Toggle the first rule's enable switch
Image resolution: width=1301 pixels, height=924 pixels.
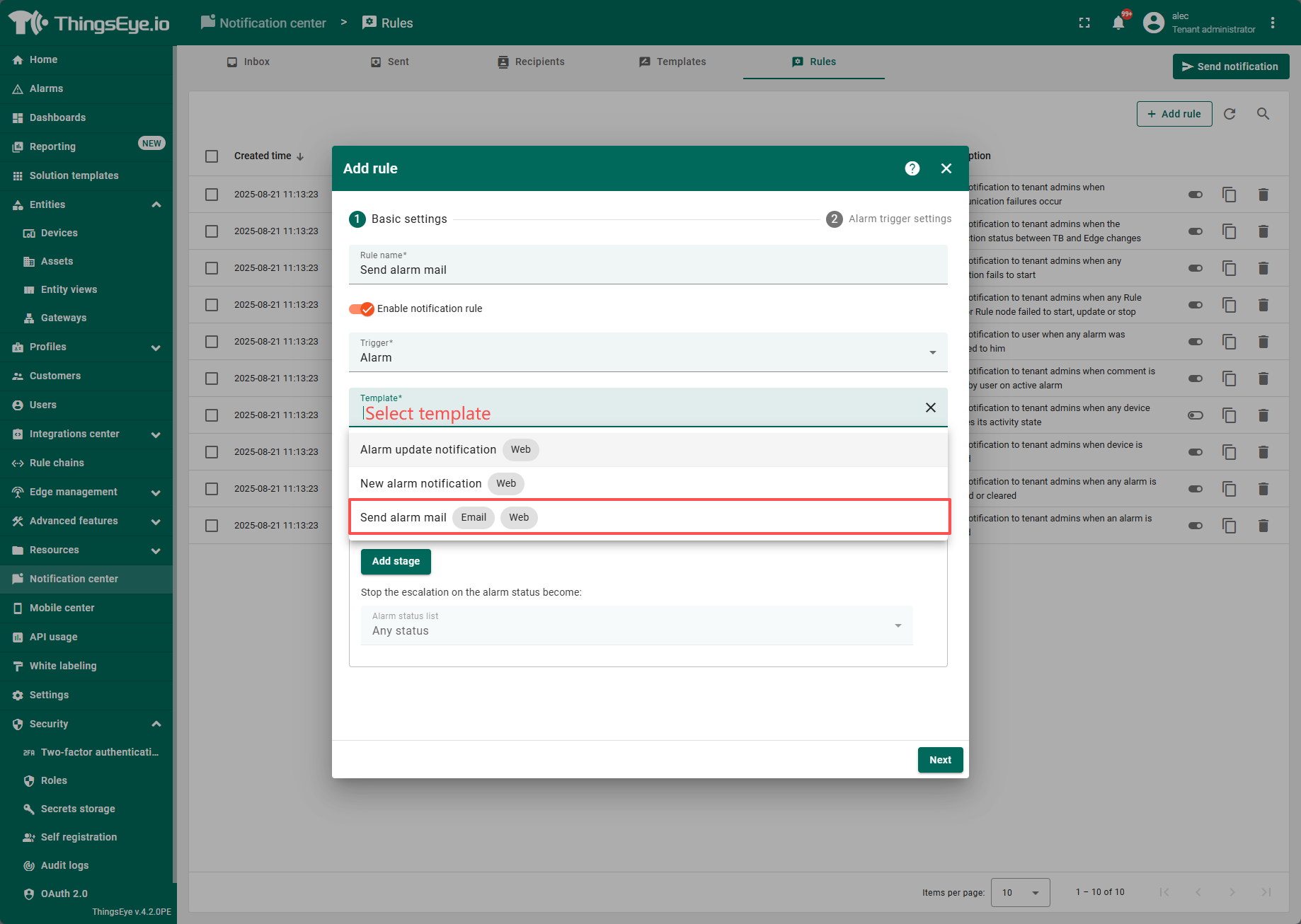point(1195,195)
